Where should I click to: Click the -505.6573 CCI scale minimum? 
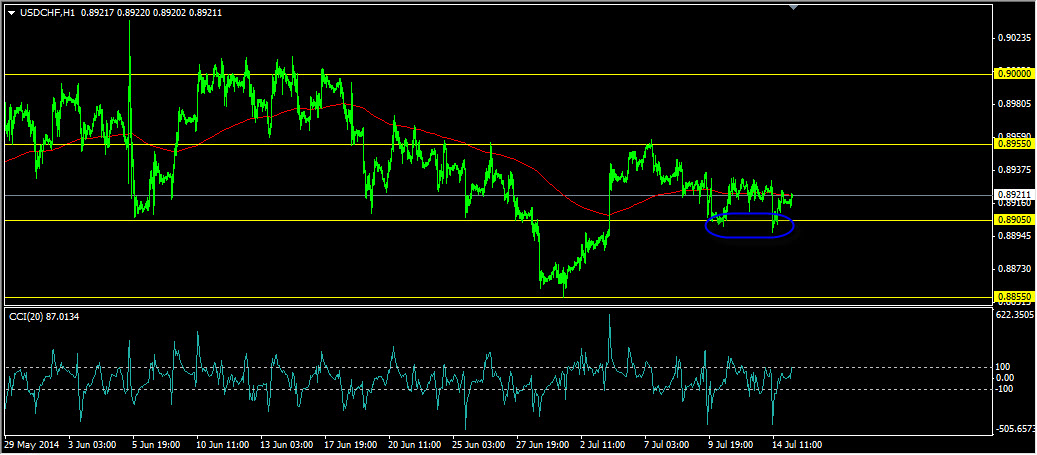(x=1014, y=429)
